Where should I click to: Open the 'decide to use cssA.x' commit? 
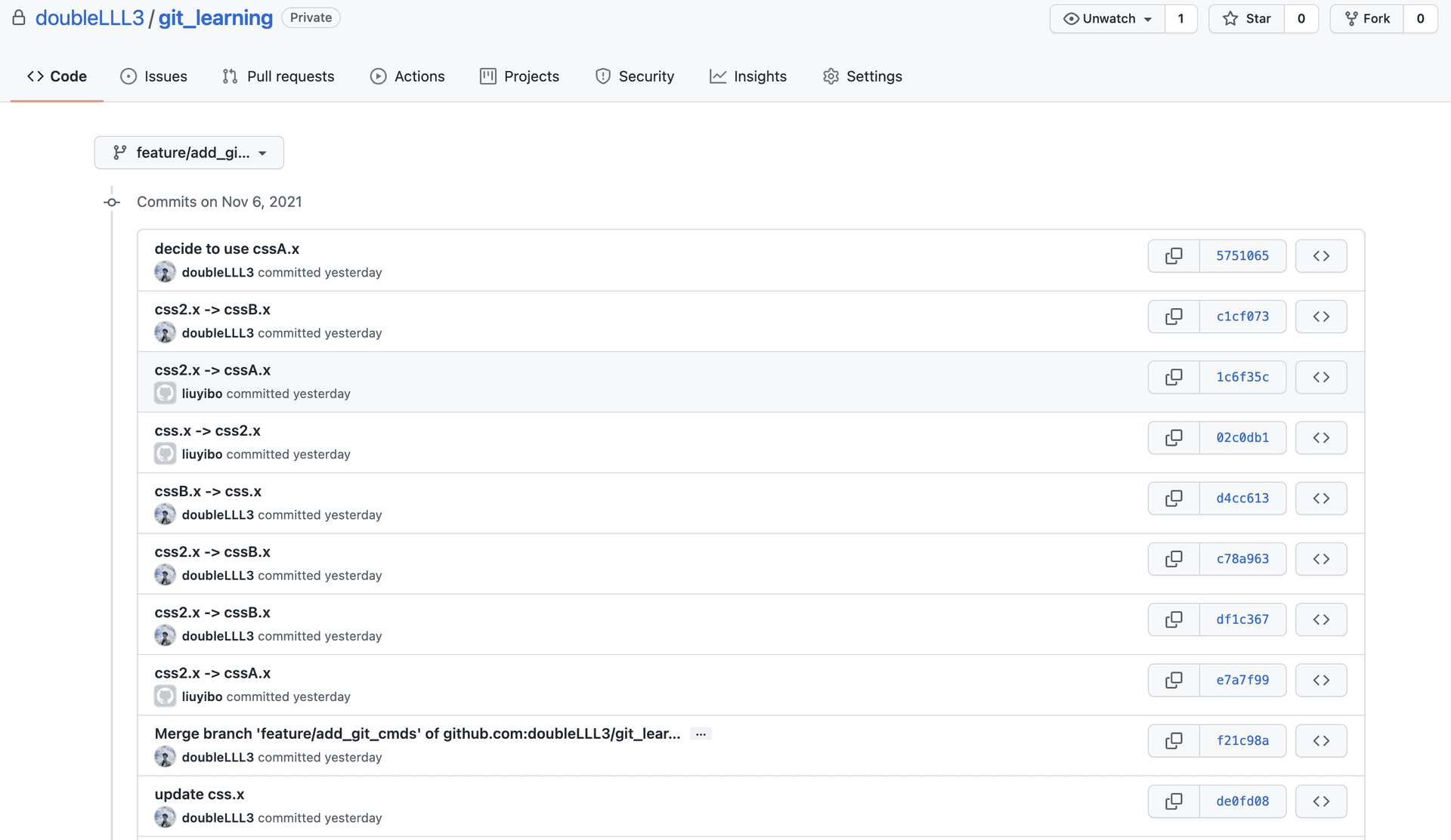[x=227, y=249]
